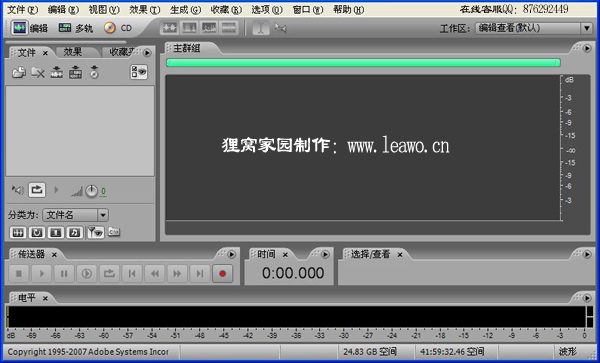Open the workspace dropdown
Screen dimensions: 600x363
(534, 28)
